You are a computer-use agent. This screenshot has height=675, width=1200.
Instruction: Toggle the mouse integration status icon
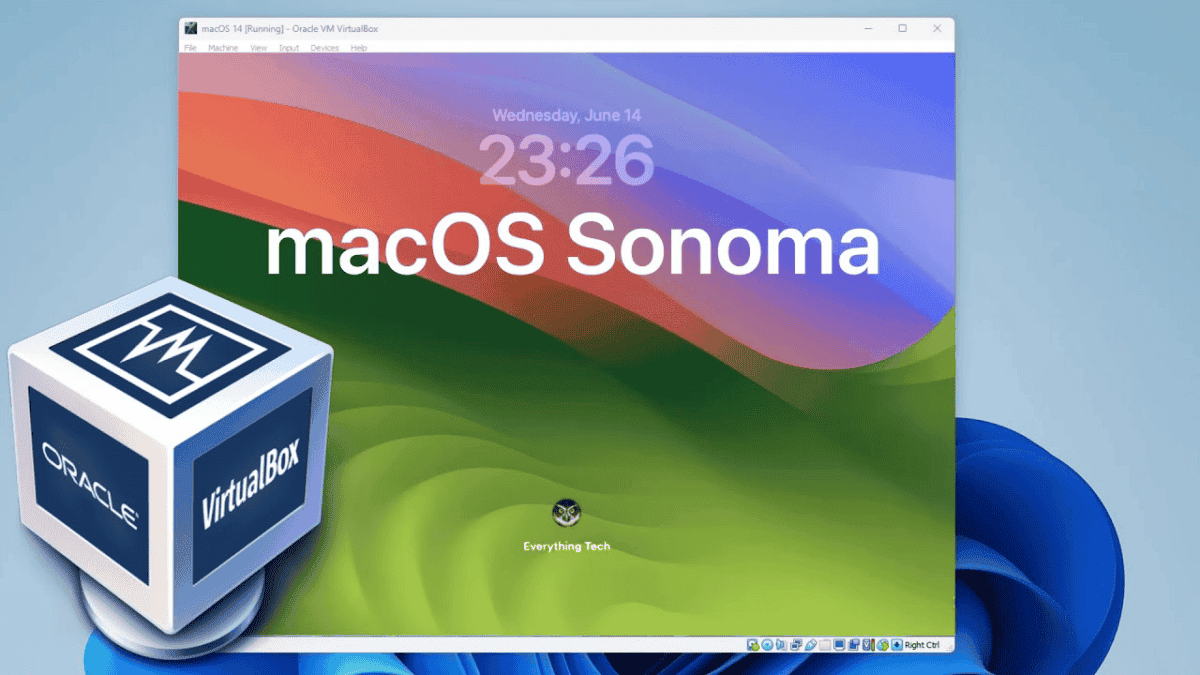883,645
